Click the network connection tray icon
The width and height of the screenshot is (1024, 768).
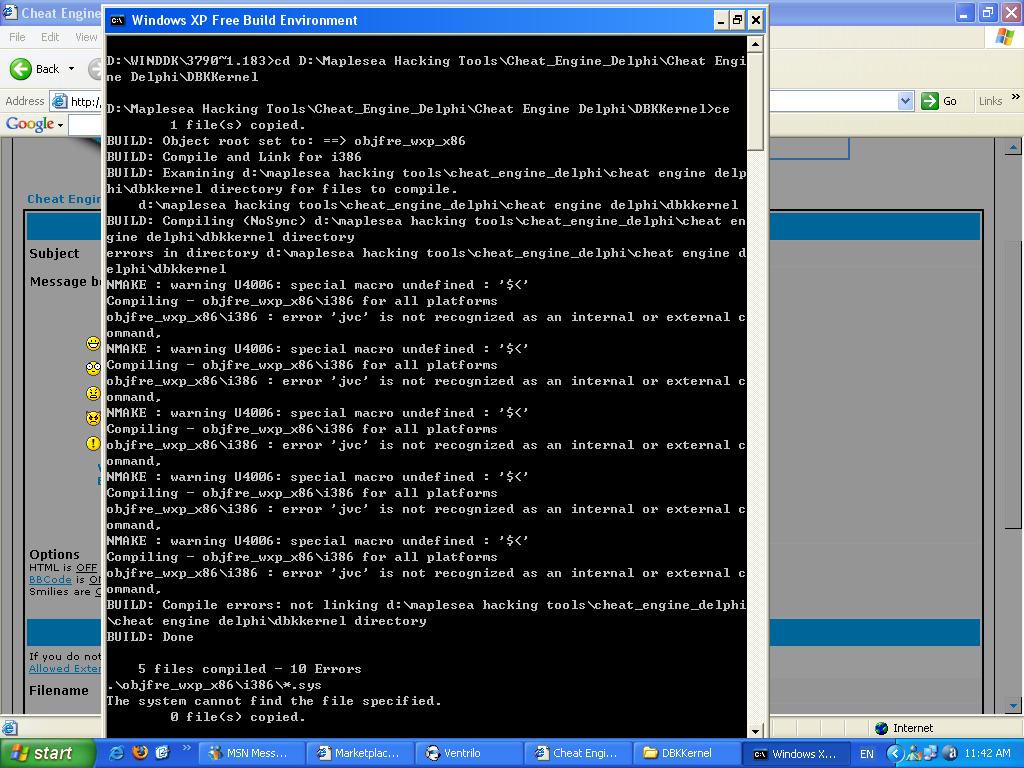(x=930, y=754)
